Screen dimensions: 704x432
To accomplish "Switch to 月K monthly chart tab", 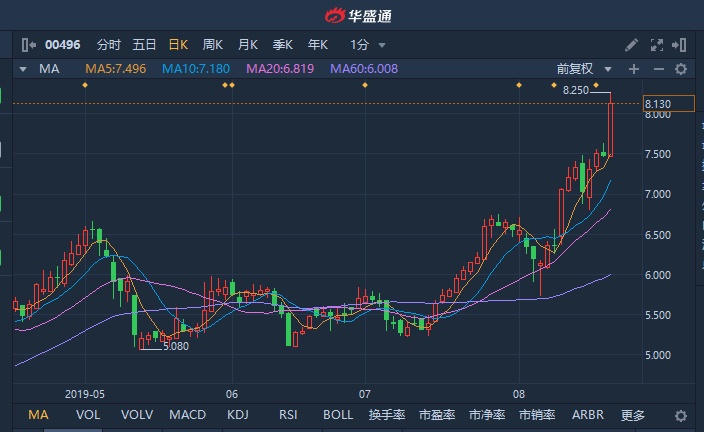I will click(247, 45).
